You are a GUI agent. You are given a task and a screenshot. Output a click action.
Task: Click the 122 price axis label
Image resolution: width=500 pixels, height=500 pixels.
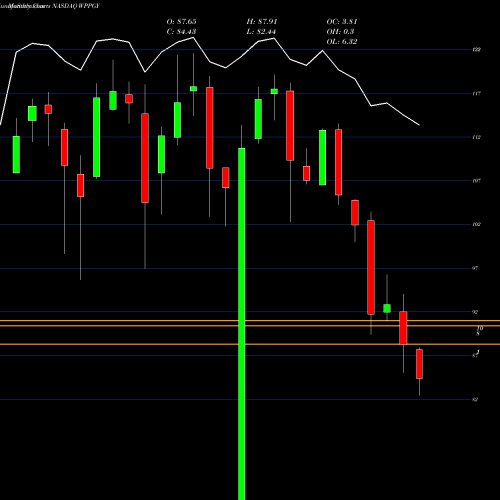pos(476,50)
